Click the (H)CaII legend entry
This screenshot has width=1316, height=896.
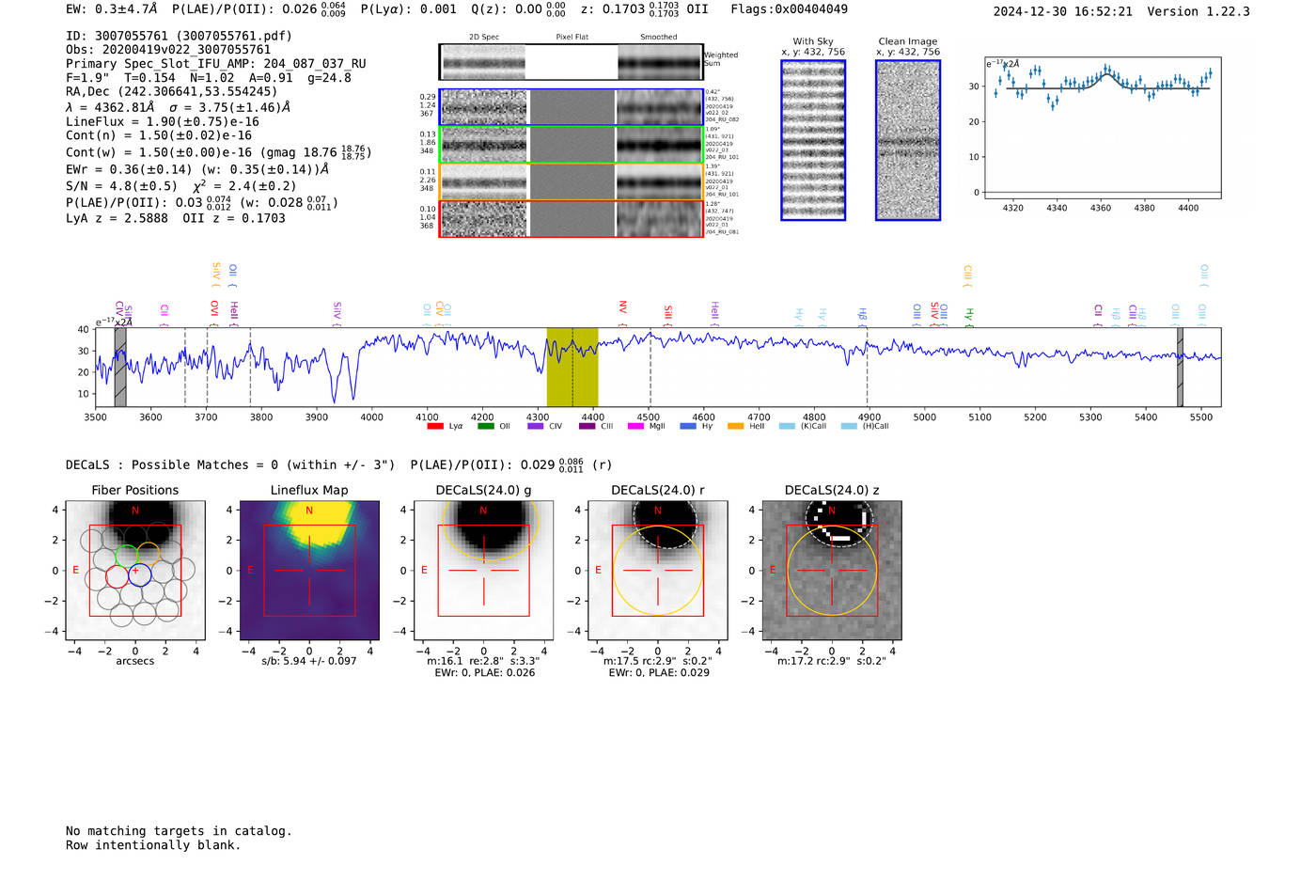(x=865, y=427)
